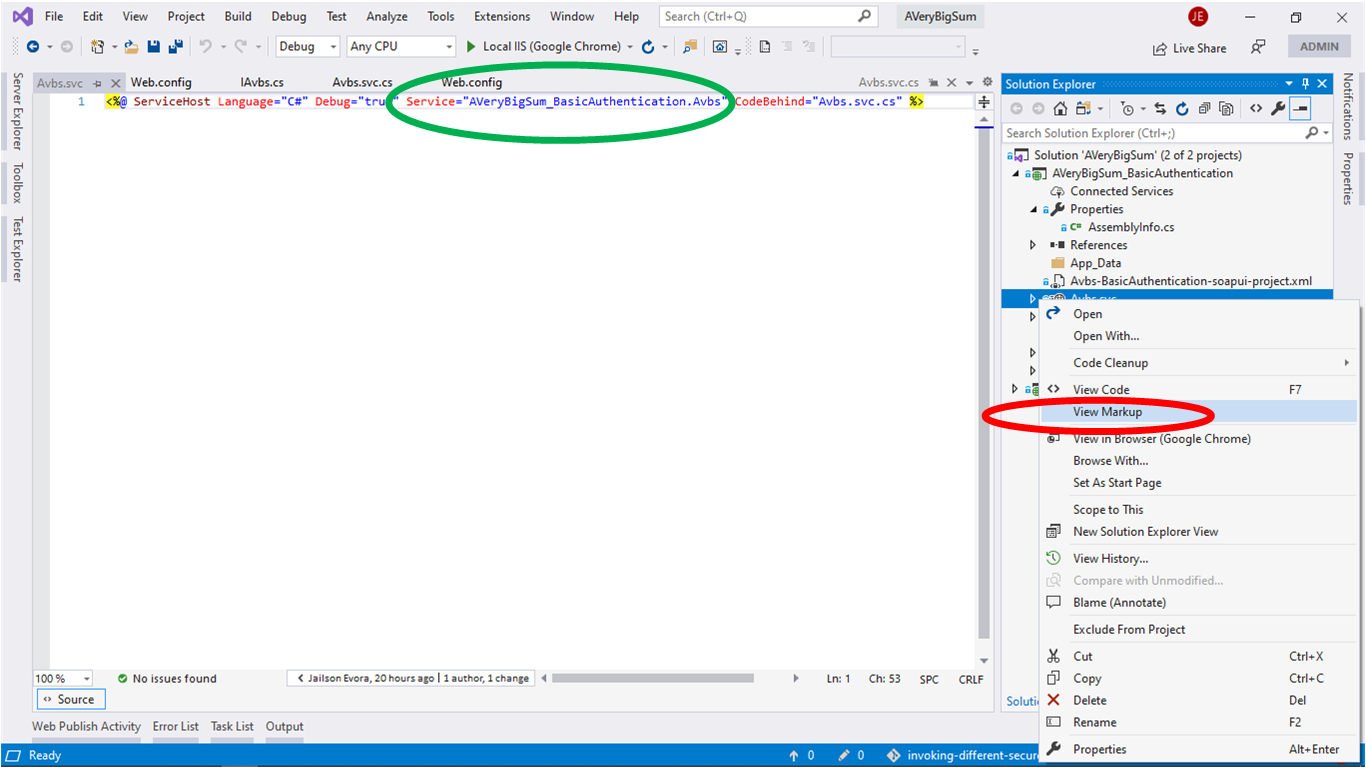
Task: Toggle the Source view button
Action: [70, 699]
